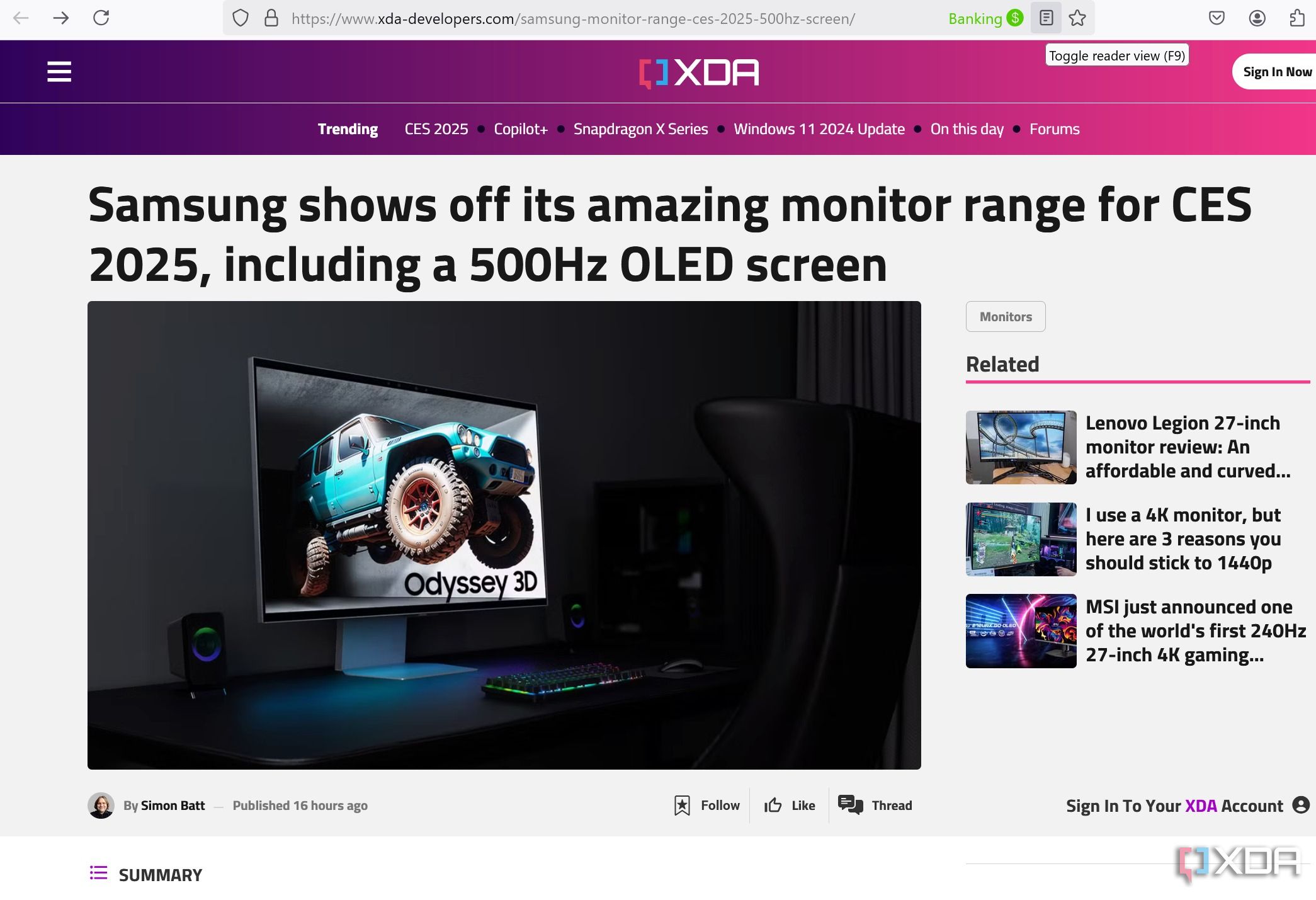1316x900 pixels.
Task: Open the Forums link
Action: pyautogui.click(x=1055, y=129)
